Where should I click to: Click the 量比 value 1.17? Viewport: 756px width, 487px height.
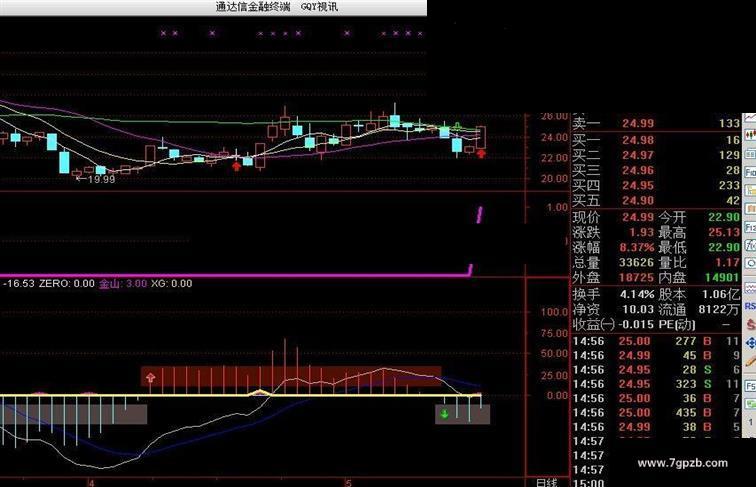point(728,262)
